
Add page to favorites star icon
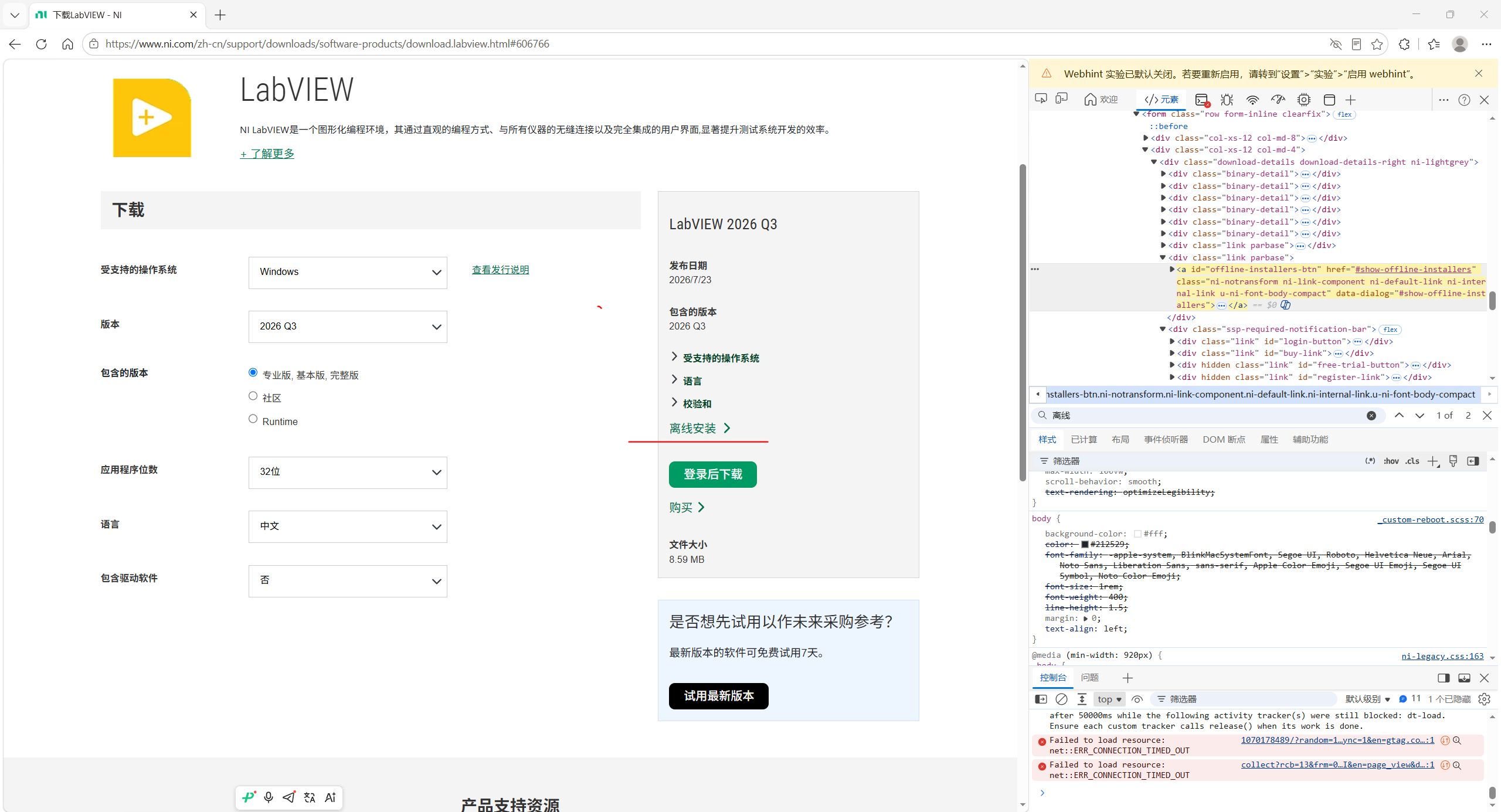(x=1377, y=44)
